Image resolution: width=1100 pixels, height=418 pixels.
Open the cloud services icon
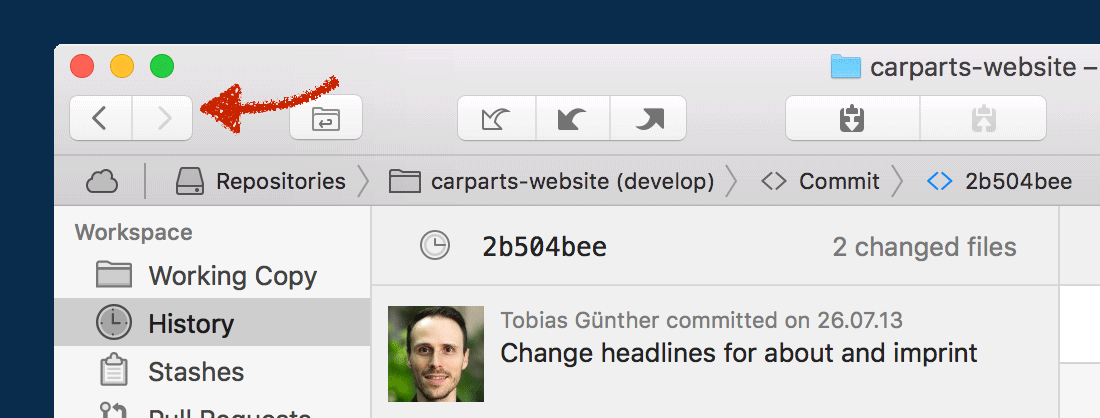(102, 181)
